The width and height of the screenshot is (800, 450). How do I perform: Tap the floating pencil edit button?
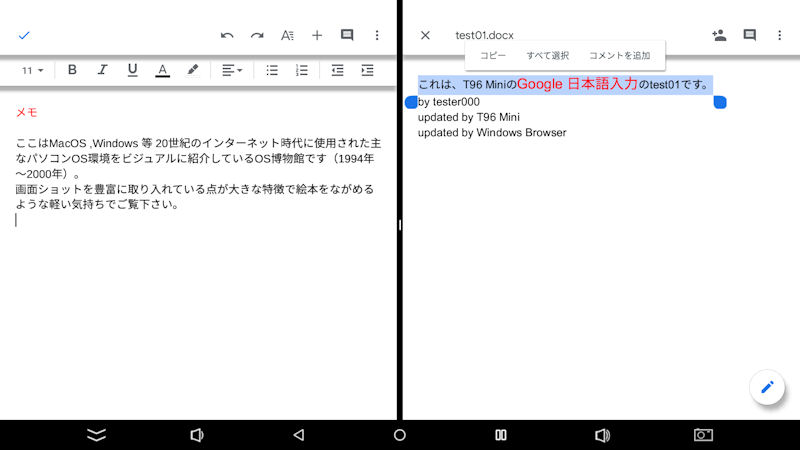pos(767,387)
